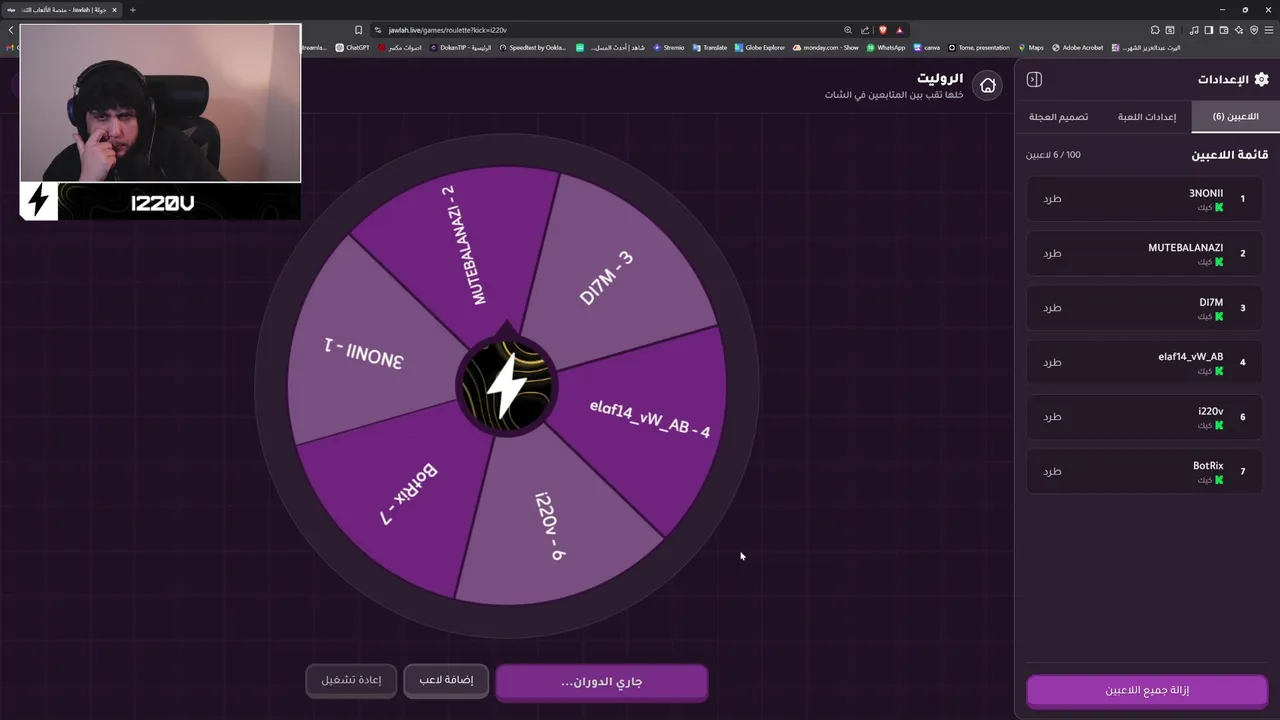1280x720 pixels.
Task: Open the browser hamburger menu icon
Action: click(1269, 30)
